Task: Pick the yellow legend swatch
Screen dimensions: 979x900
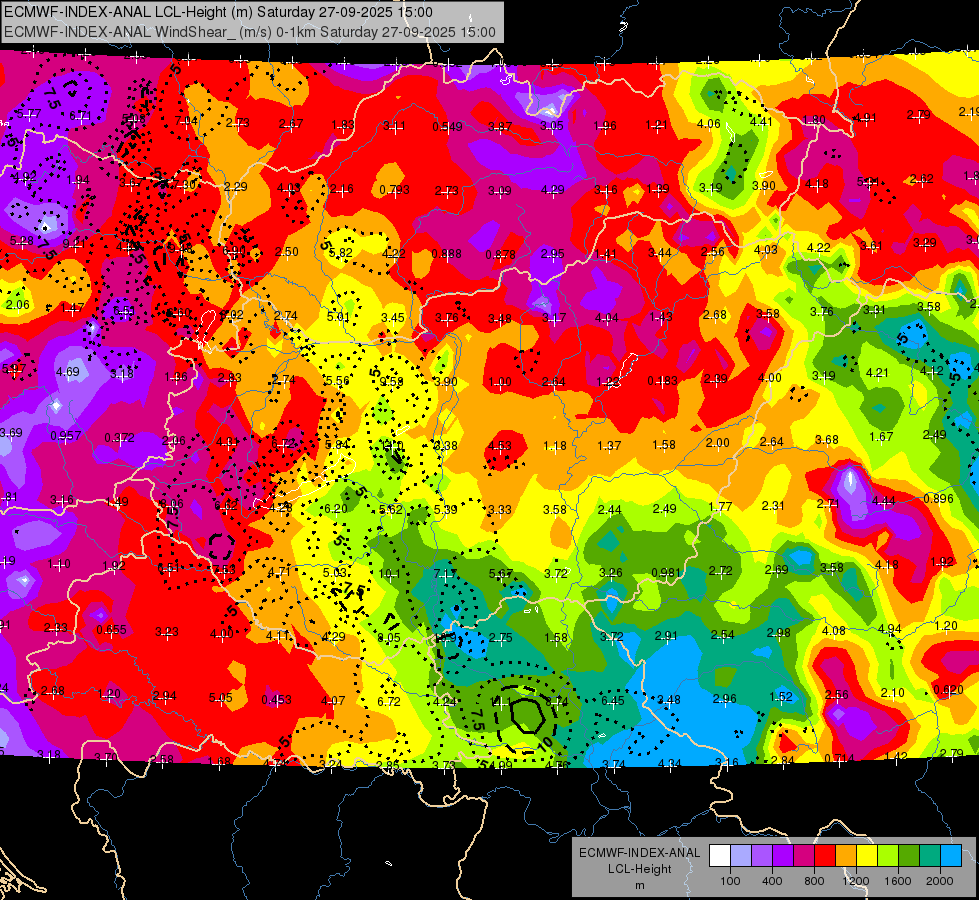Action: [867, 856]
